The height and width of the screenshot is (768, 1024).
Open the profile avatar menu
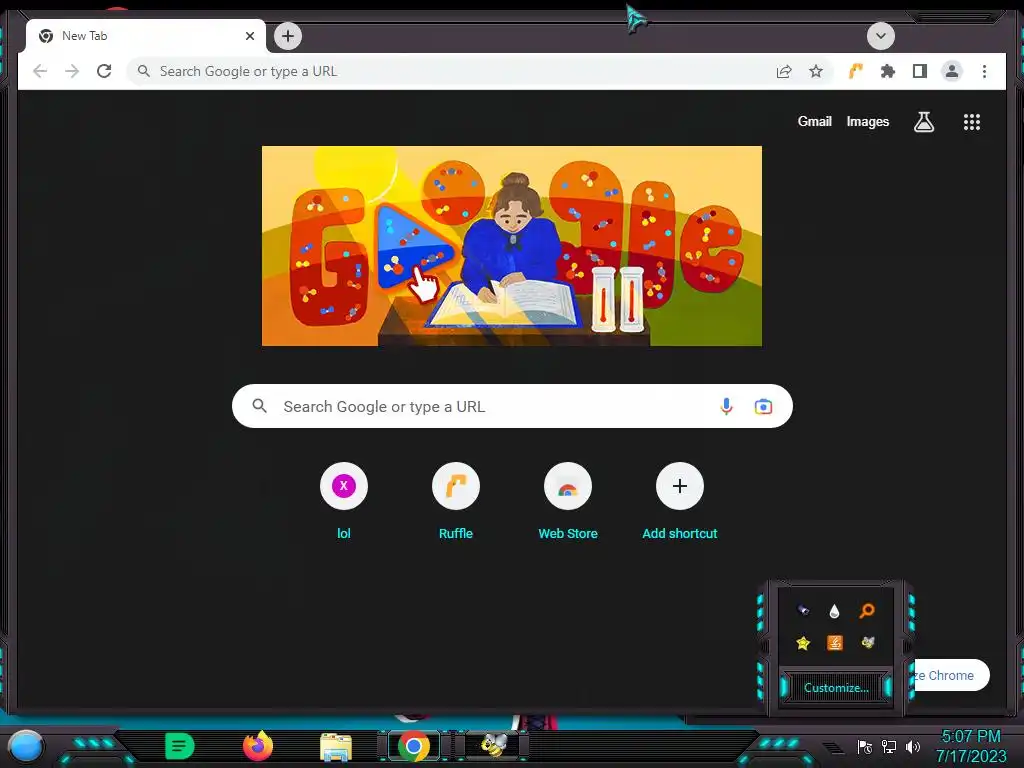pos(952,71)
